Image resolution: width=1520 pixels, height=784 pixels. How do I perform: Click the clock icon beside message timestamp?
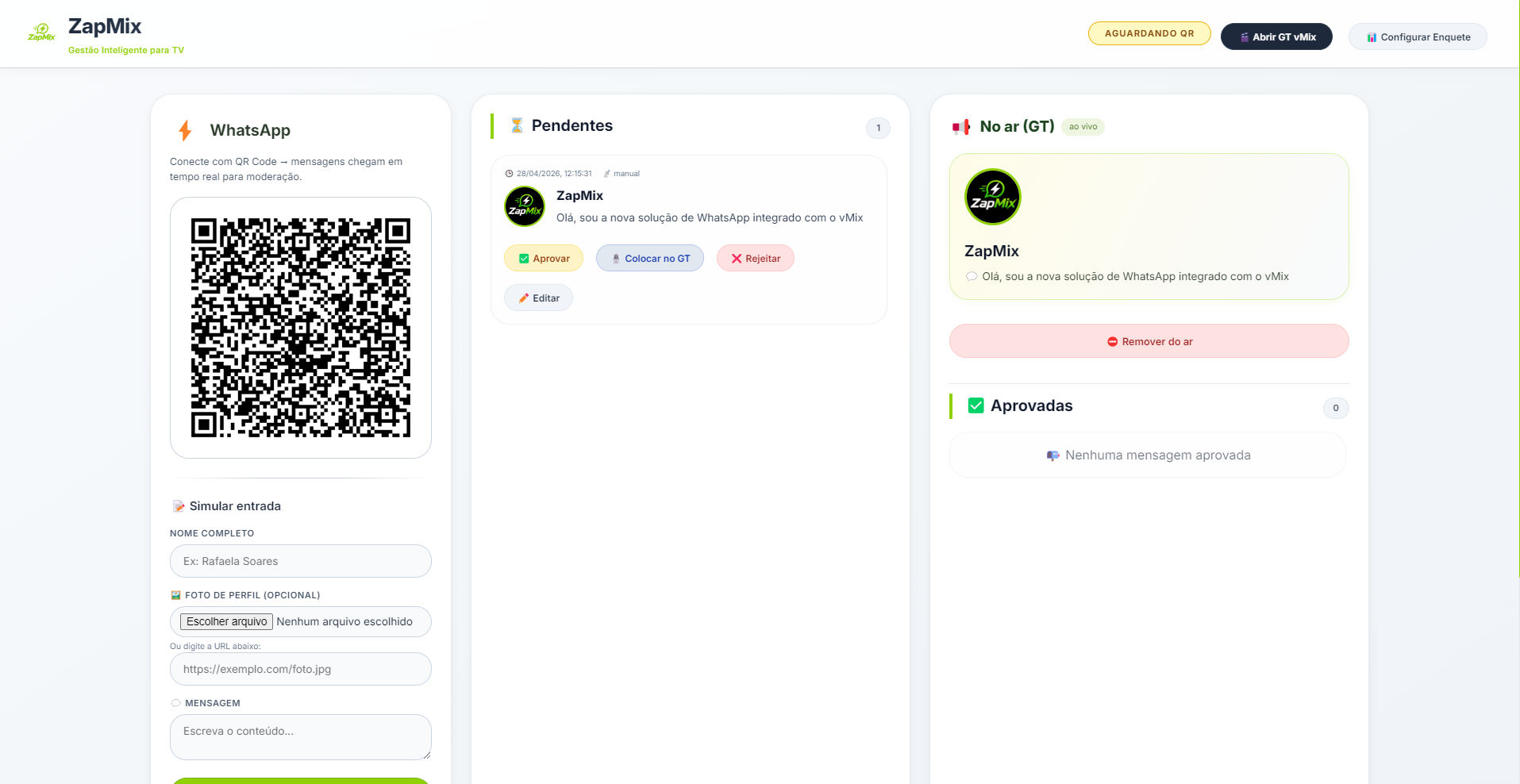pyautogui.click(x=510, y=174)
